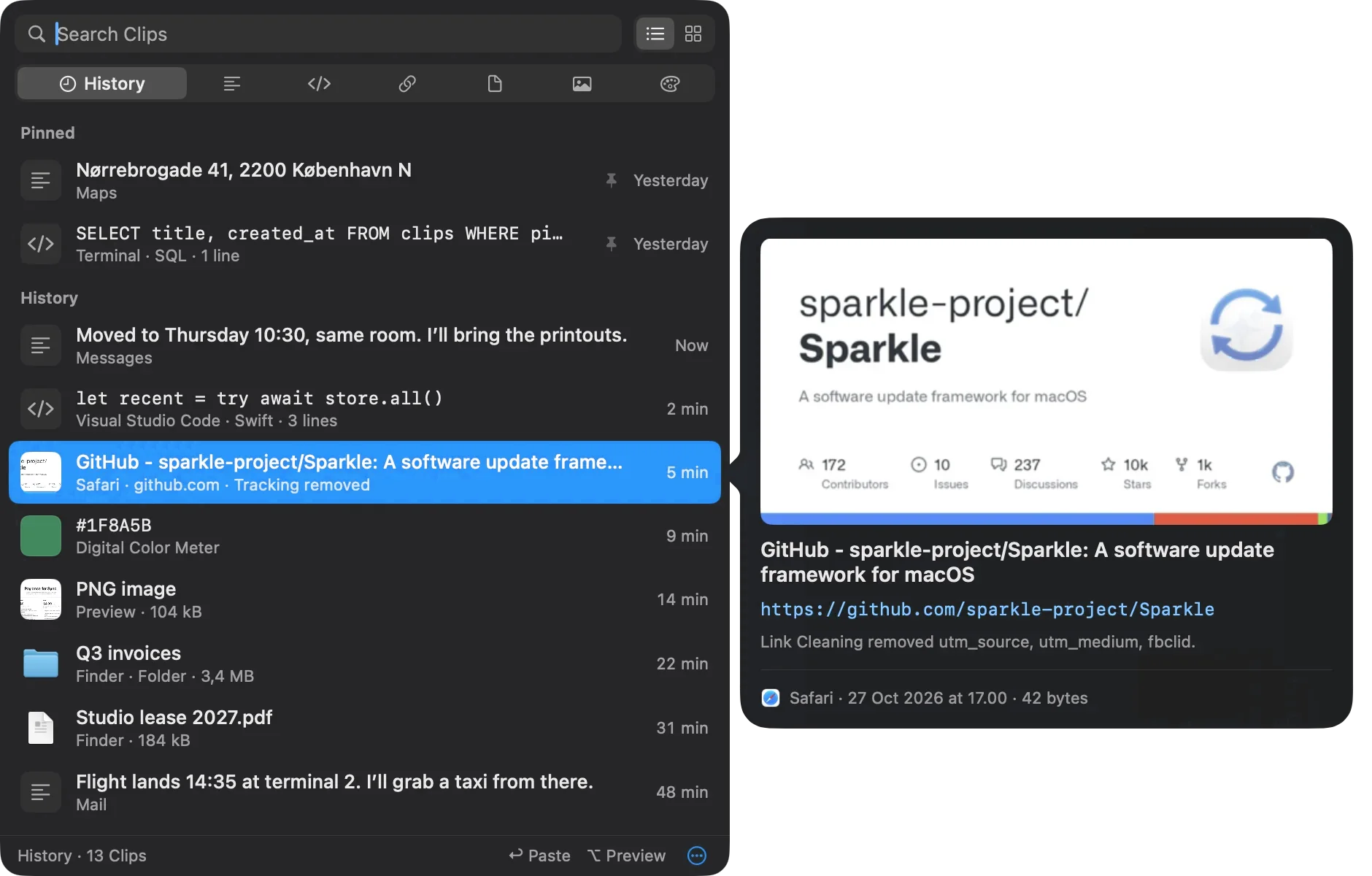This screenshot has width=1372, height=876.
Task: Click the text icon on Mail clip
Action: [x=41, y=792]
